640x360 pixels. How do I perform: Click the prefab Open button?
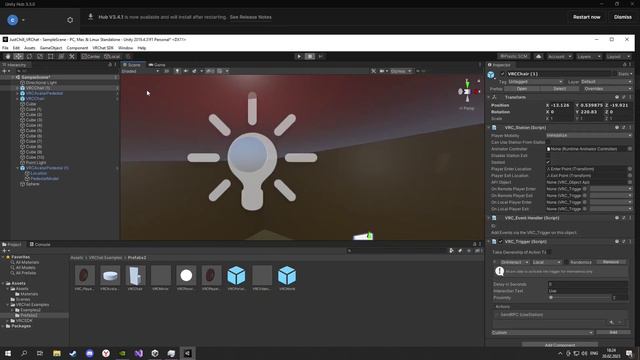click(522, 89)
